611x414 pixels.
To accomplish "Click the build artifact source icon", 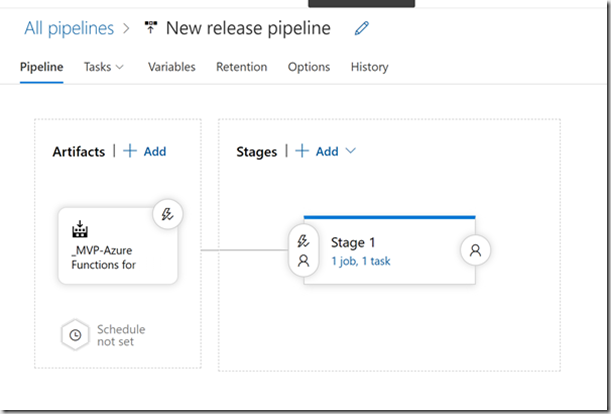I will pyautogui.click(x=80, y=229).
